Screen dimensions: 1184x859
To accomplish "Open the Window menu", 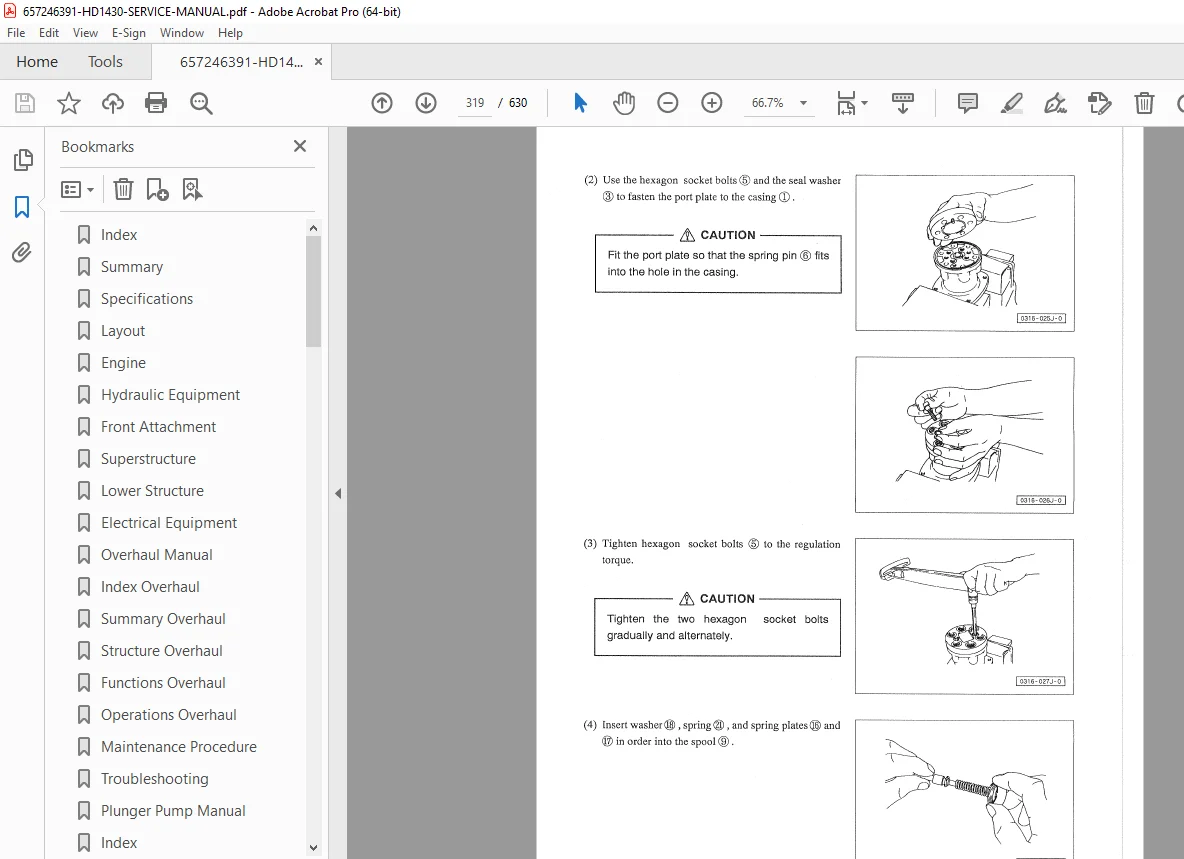I will 182,32.
